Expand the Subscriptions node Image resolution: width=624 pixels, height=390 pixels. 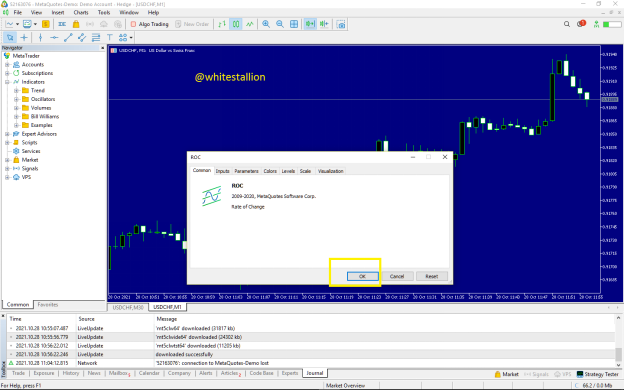coord(7,73)
